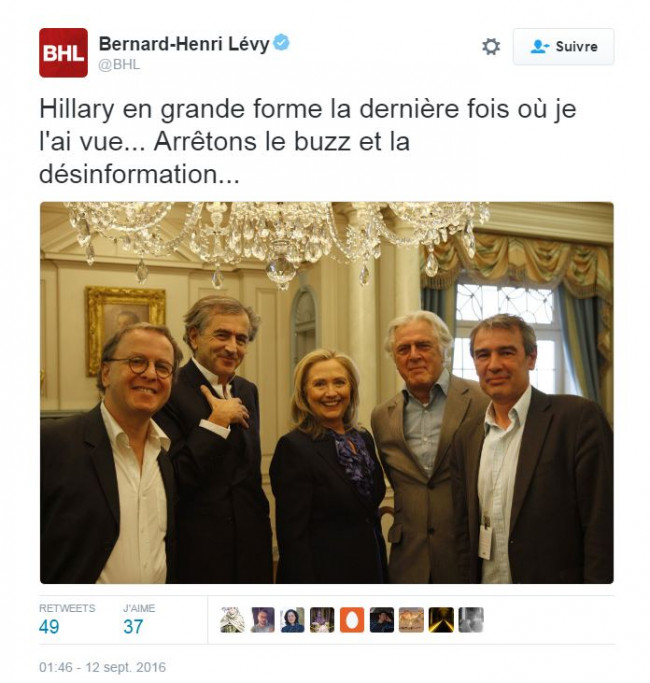The image size is (650, 683).
Task: View the 37 J'aime likes
Action: (139, 620)
